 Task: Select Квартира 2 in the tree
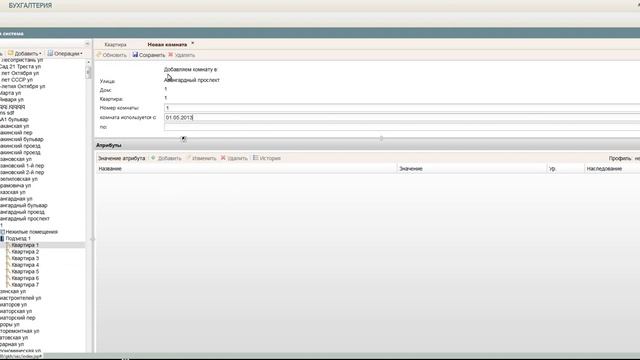(25, 252)
